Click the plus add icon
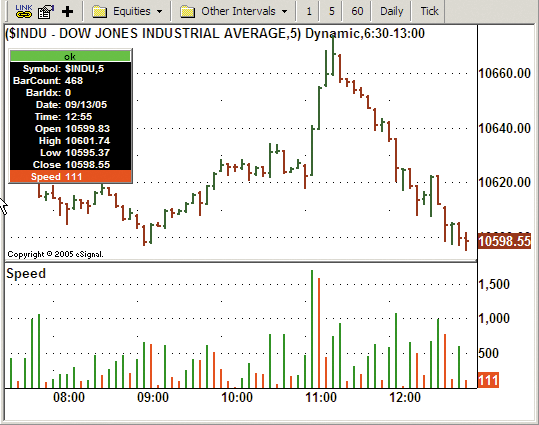 [67, 12]
